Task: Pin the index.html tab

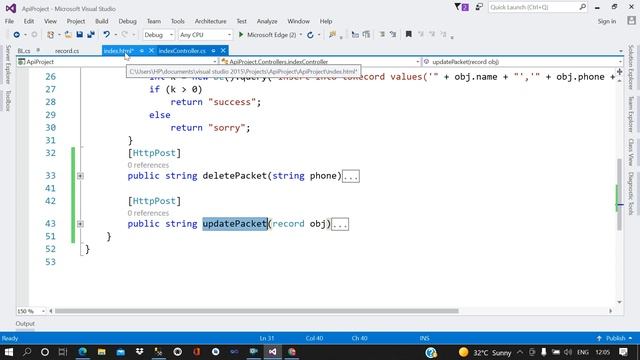Action: click(x=142, y=51)
